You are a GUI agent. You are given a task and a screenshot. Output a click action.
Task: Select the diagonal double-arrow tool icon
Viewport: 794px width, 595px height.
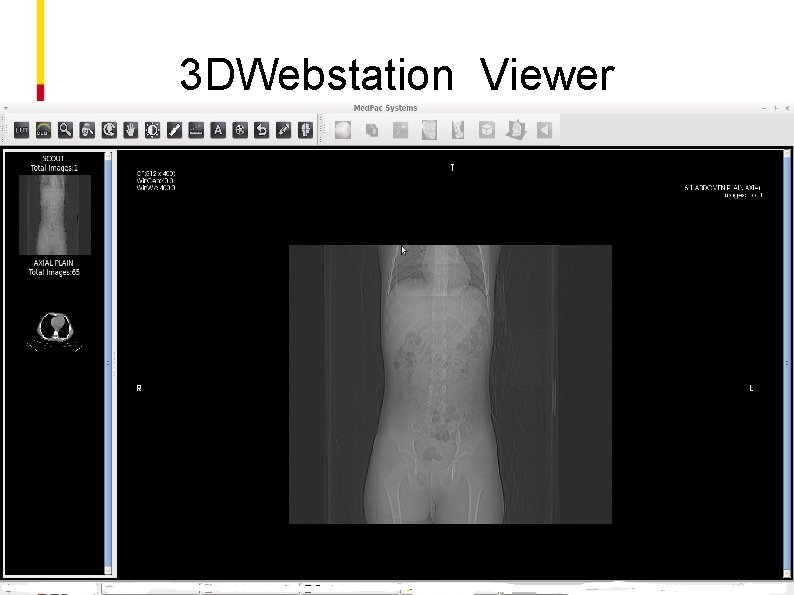point(284,130)
